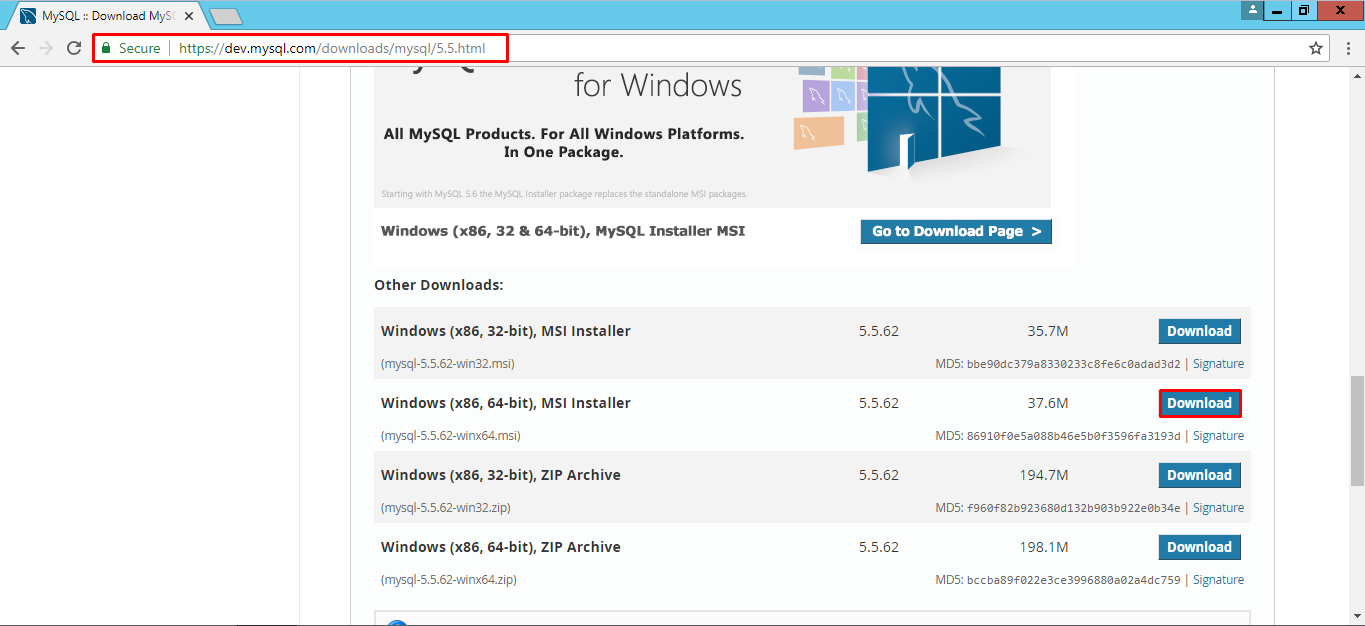Close the MySQL Download tab
Image resolution: width=1365 pixels, height=626 pixels.
[x=189, y=16]
